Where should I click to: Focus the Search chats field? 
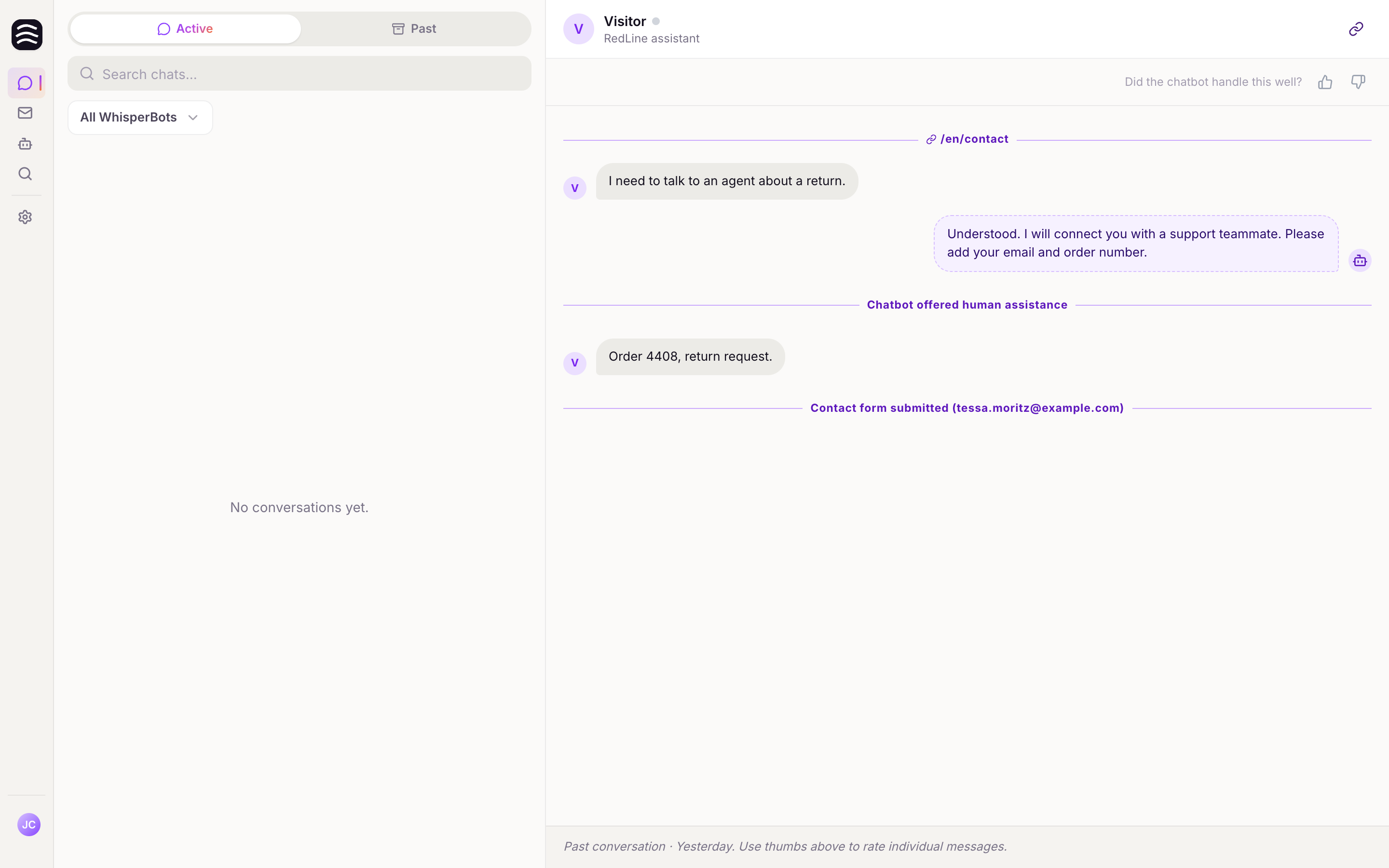(x=299, y=73)
